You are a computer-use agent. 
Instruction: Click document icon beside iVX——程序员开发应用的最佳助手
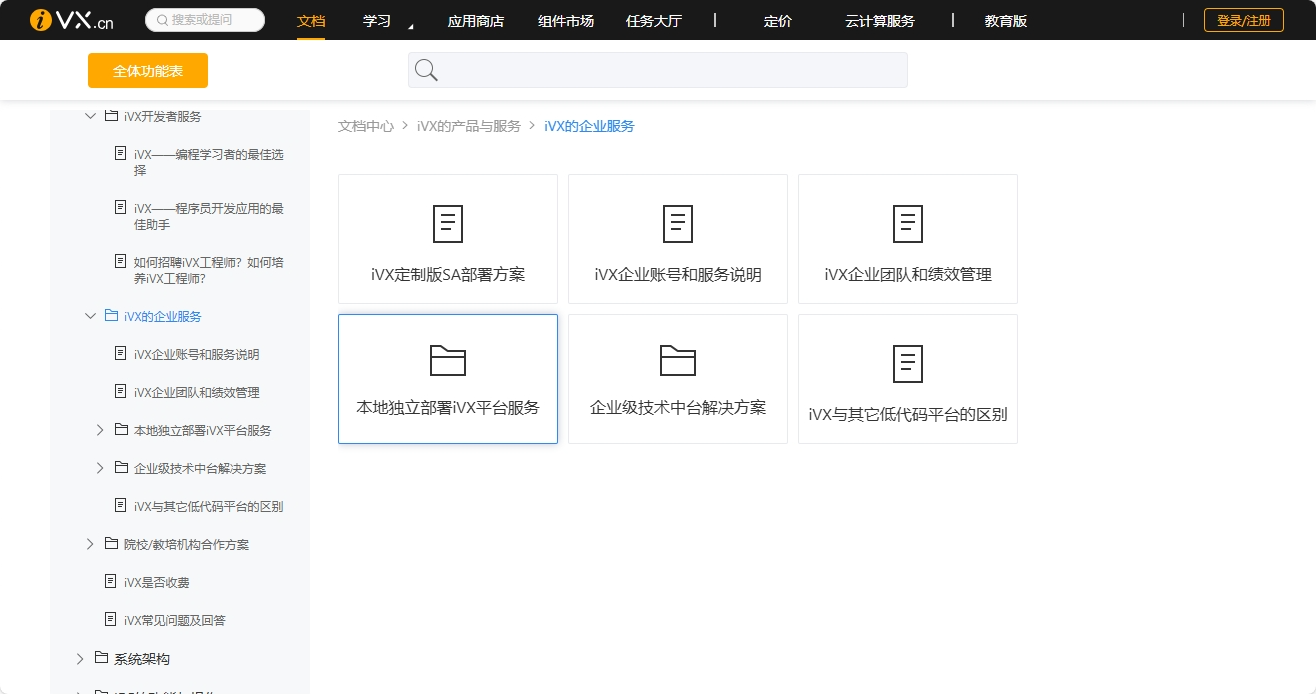point(121,208)
